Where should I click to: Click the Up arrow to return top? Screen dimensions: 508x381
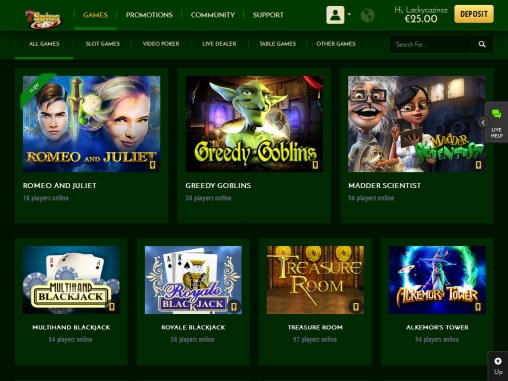click(x=498, y=366)
